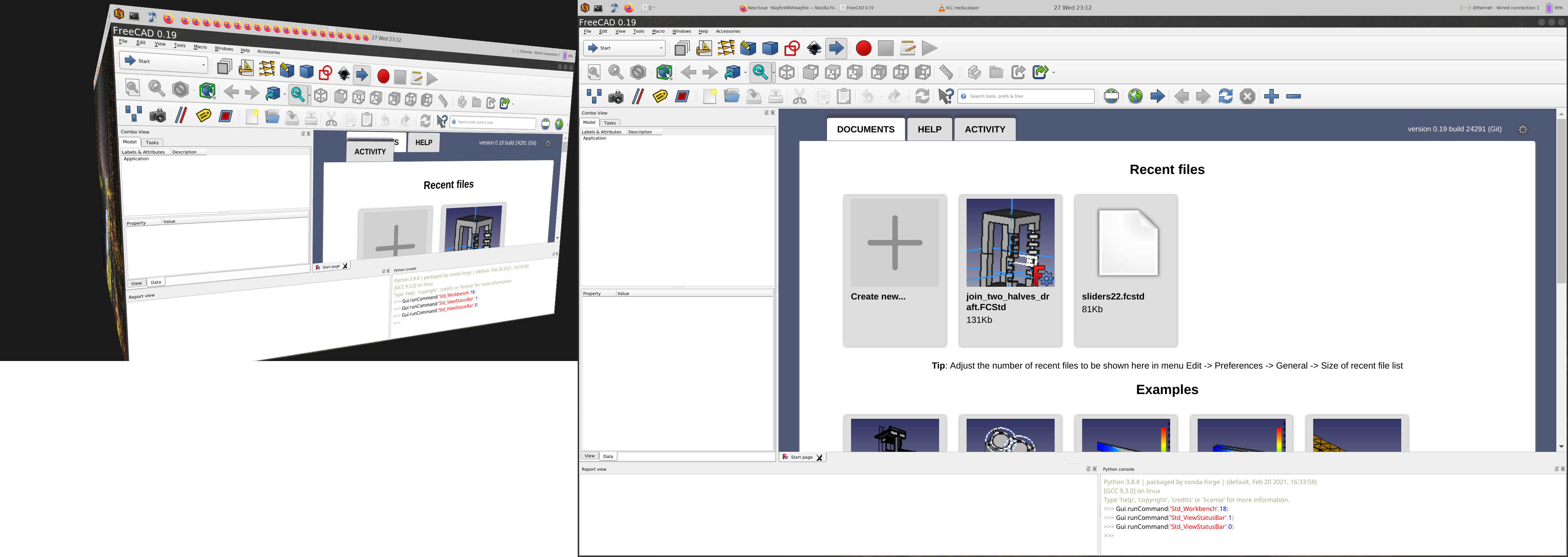Toggle the axis cross display

click(594, 96)
